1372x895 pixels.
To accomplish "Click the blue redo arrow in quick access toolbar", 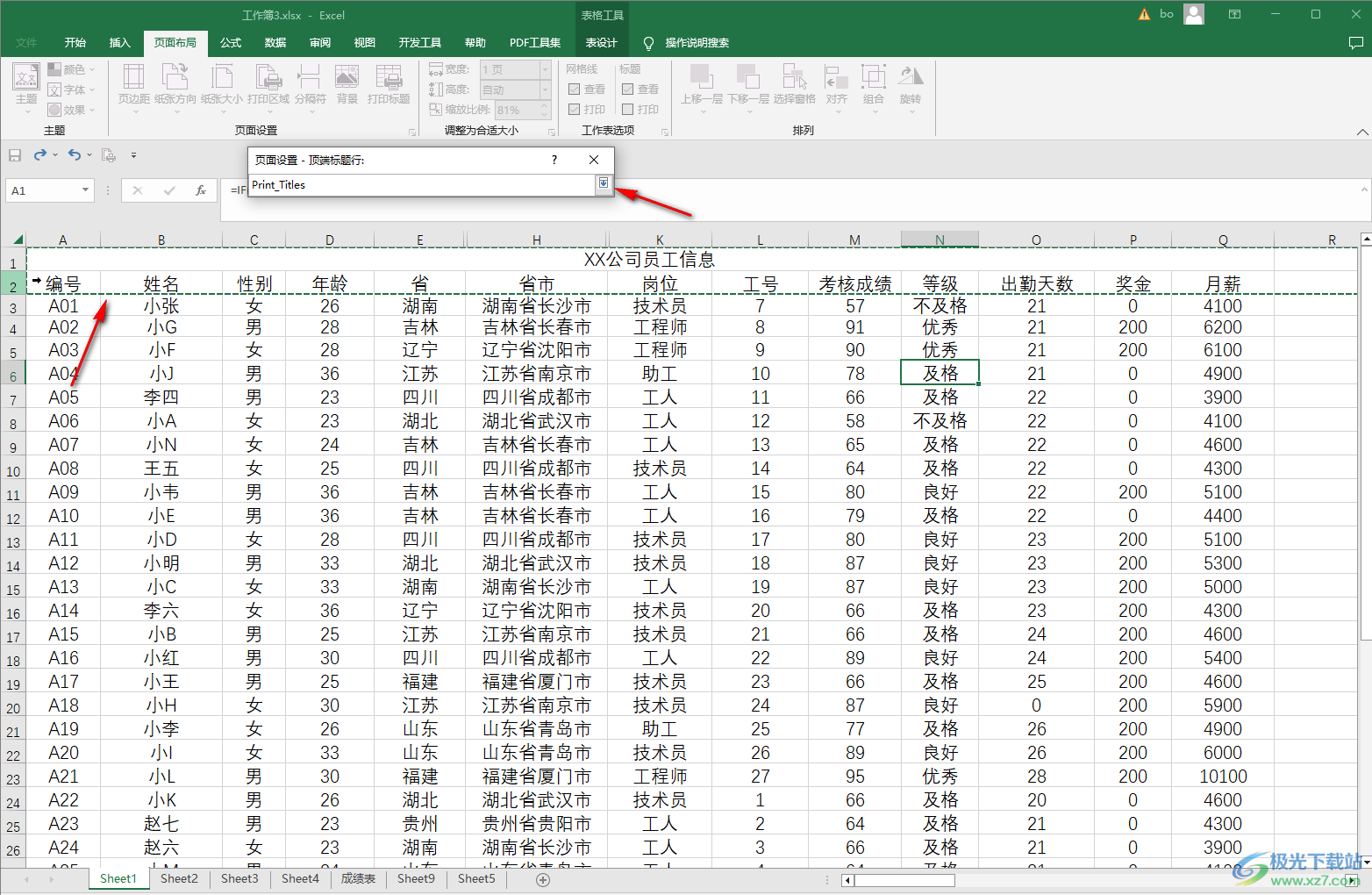I will point(40,155).
